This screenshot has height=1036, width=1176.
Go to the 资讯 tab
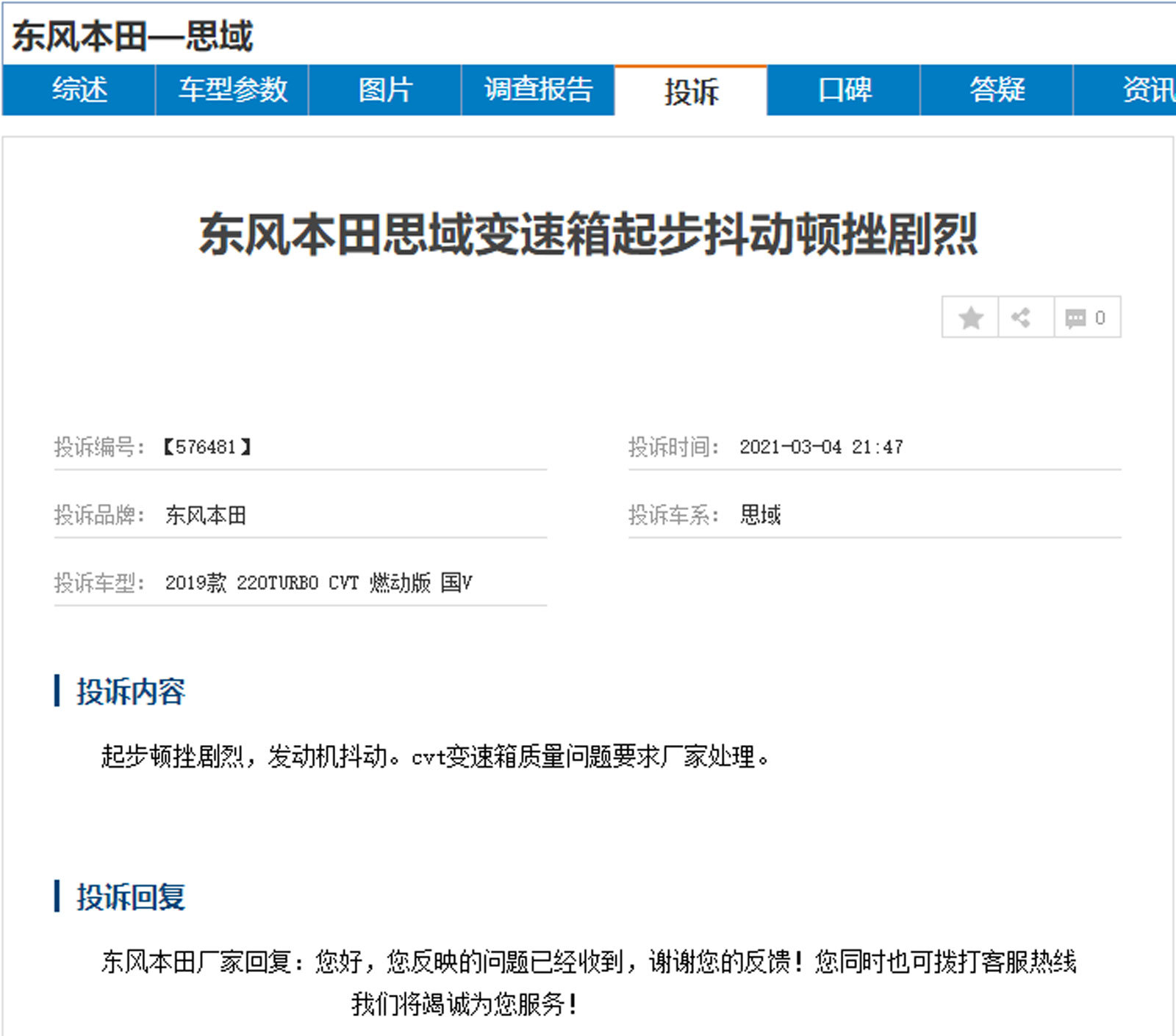pyautogui.click(x=1125, y=90)
